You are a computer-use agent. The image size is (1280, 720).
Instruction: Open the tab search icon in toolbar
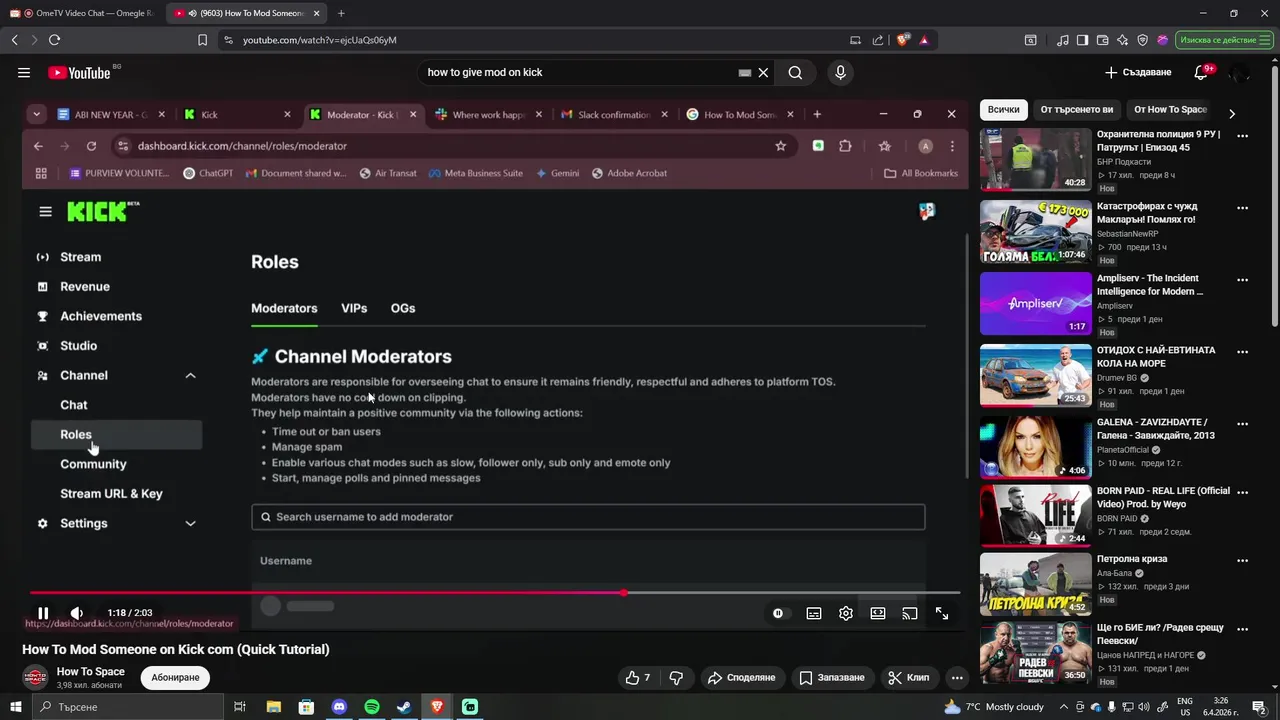1030,40
